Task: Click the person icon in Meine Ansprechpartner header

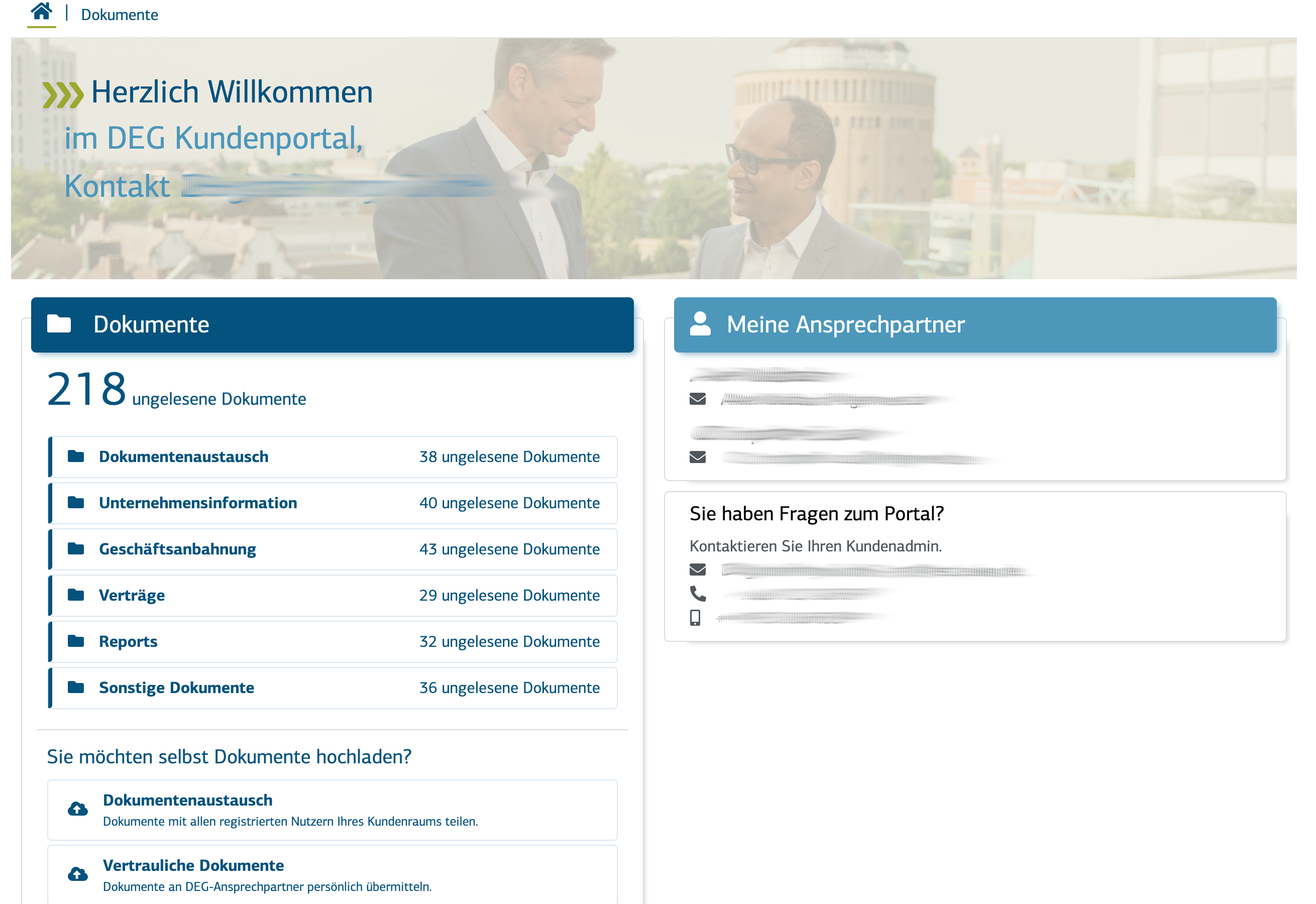Action: 700,324
